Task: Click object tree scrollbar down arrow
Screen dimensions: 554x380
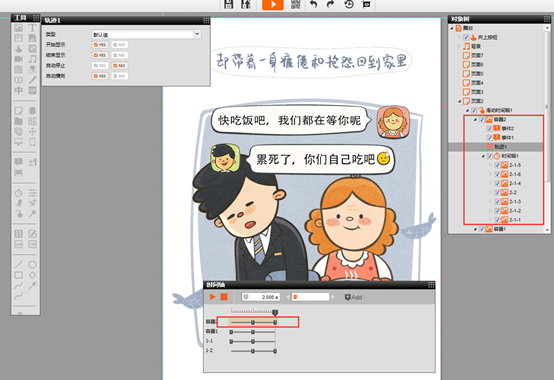Action: click(547, 230)
